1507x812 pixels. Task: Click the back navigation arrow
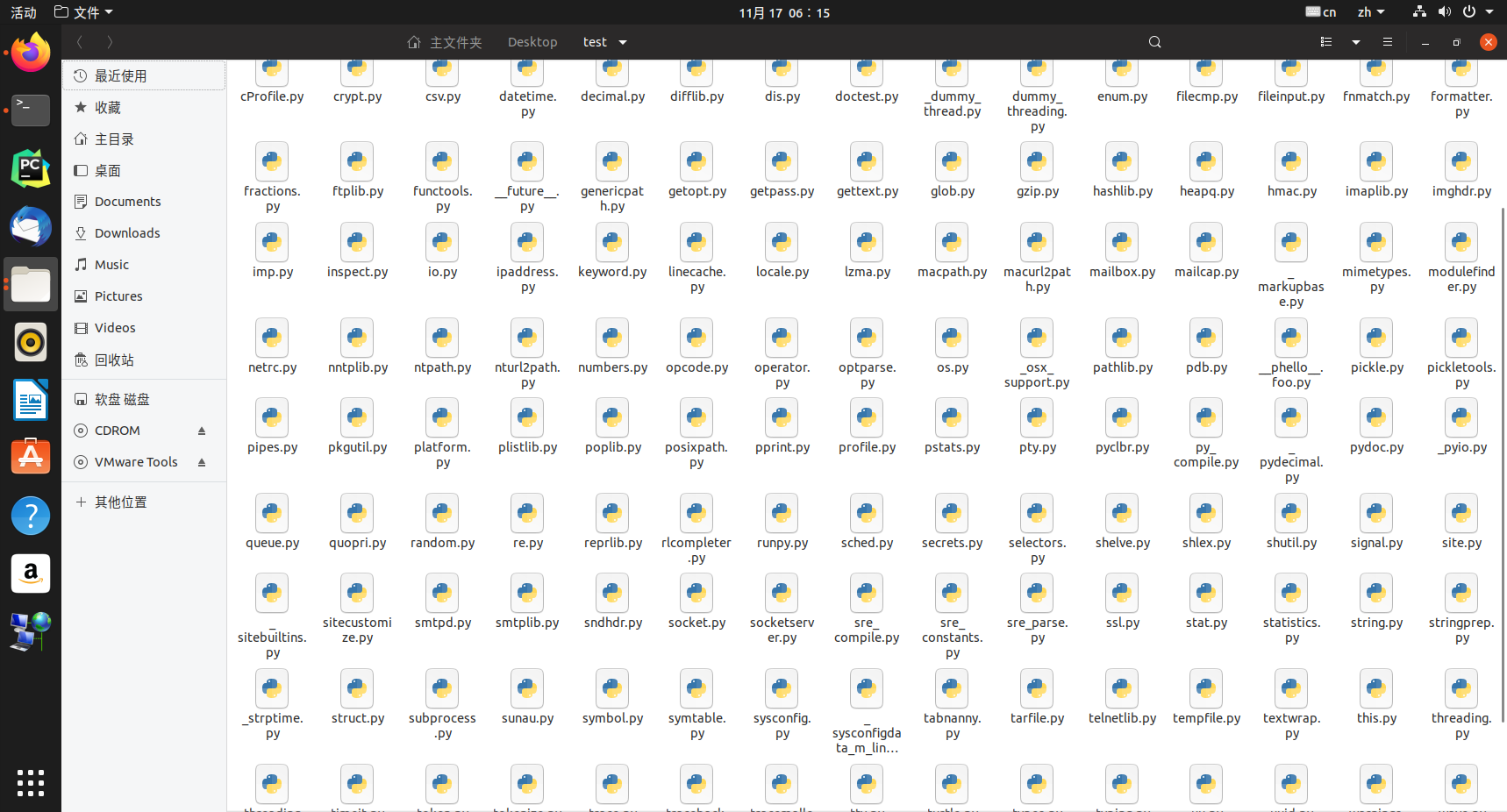tap(80, 42)
